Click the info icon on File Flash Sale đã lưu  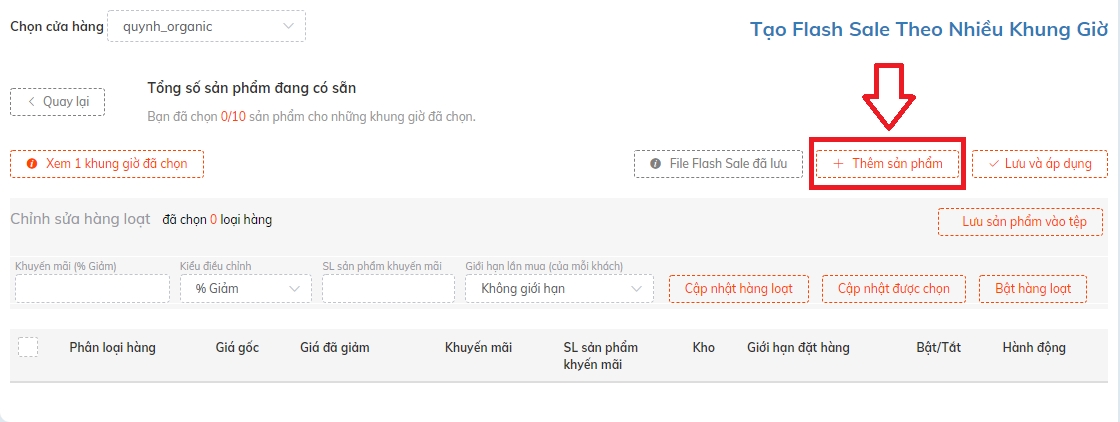655,164
